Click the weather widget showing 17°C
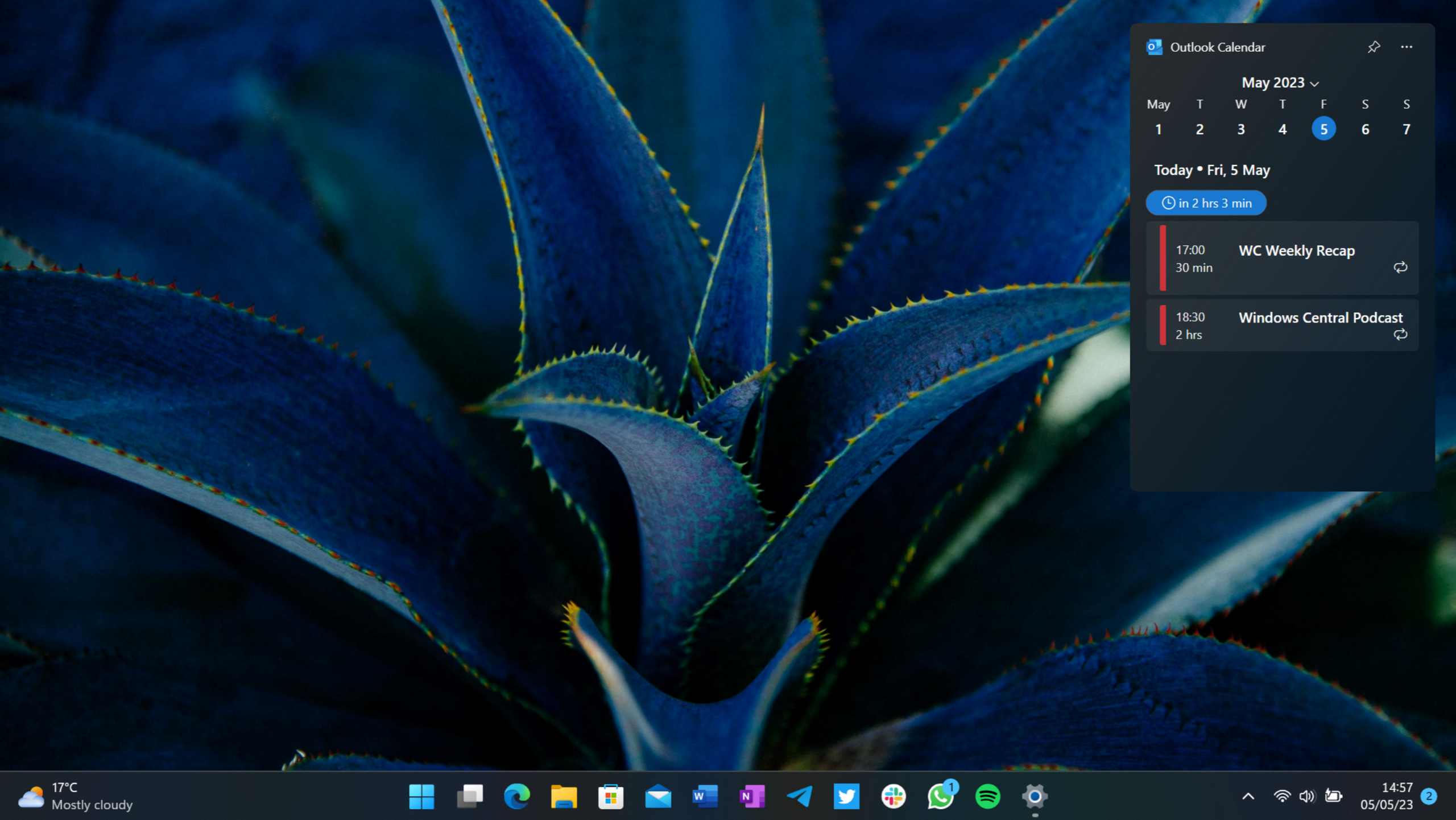The height and width of the screenshot is (820, 1456). [74, 796]
